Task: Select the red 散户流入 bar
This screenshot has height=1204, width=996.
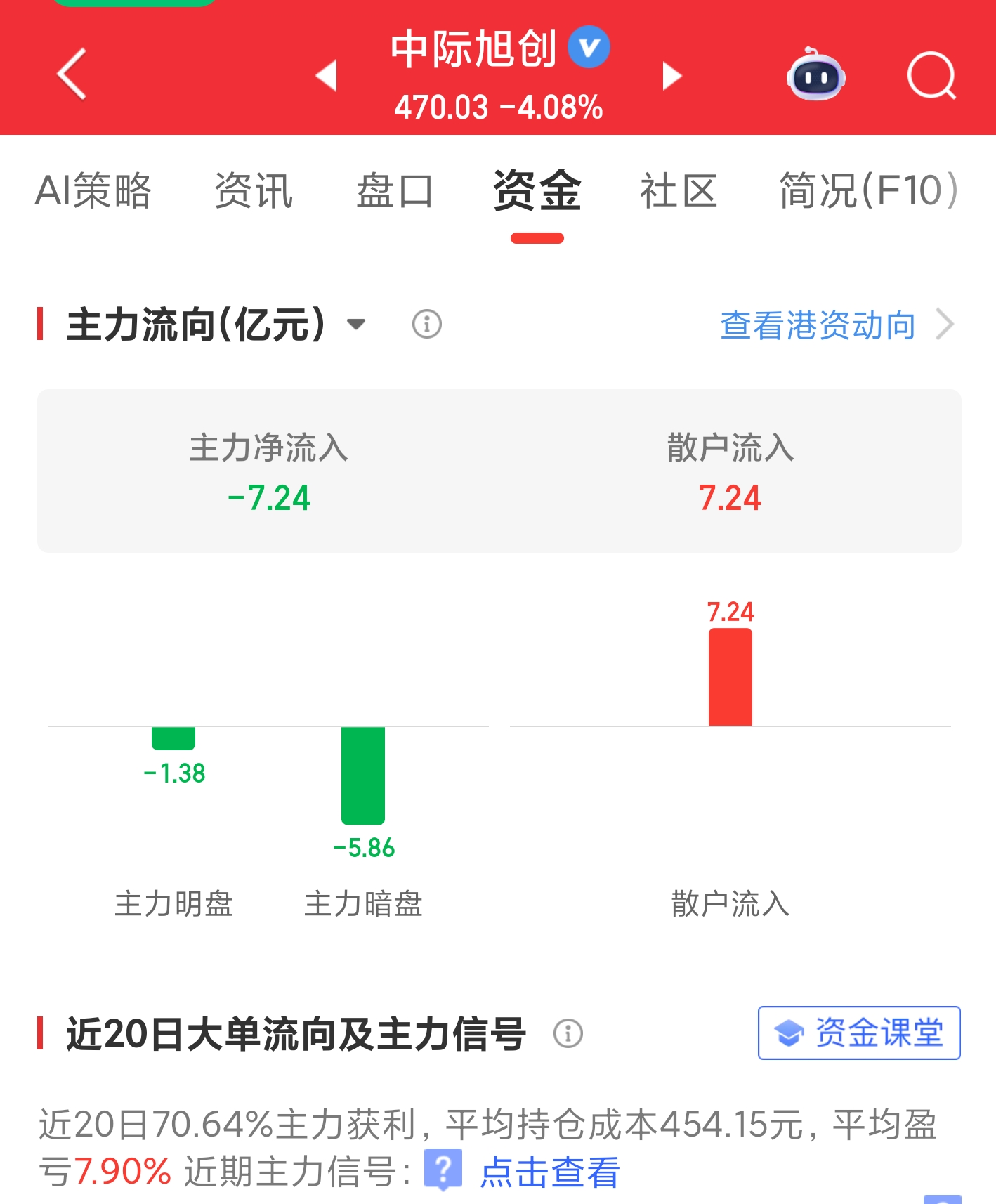Action: click(x=730, y=676)
